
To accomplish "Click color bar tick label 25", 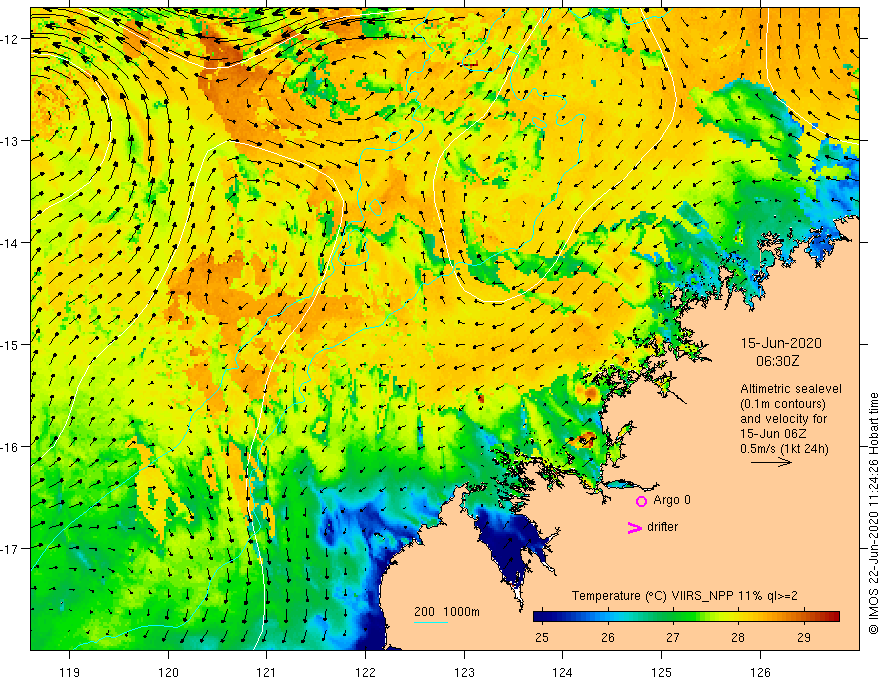I will 542,637.
